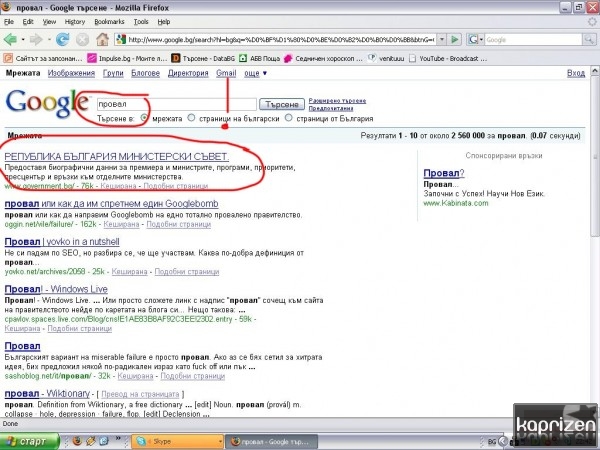Open the Tools menu

(141, 22)
